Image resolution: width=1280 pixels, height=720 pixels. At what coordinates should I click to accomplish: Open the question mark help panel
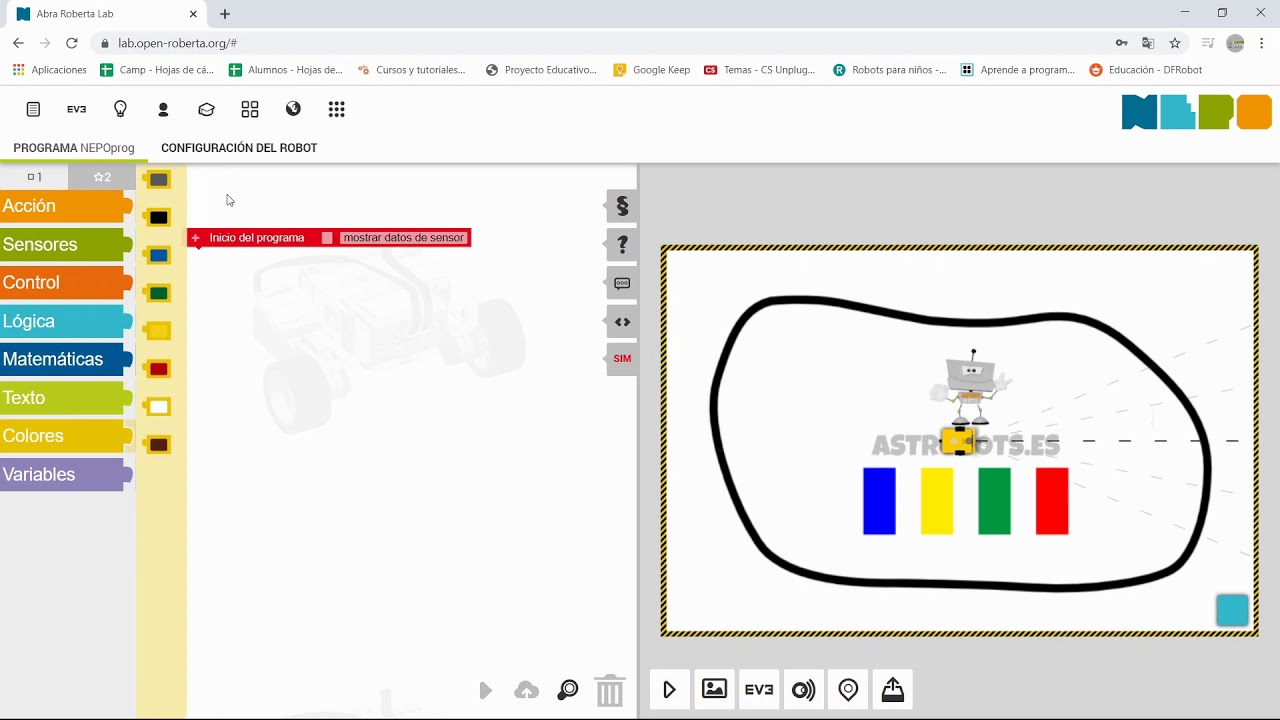(621, 244)
